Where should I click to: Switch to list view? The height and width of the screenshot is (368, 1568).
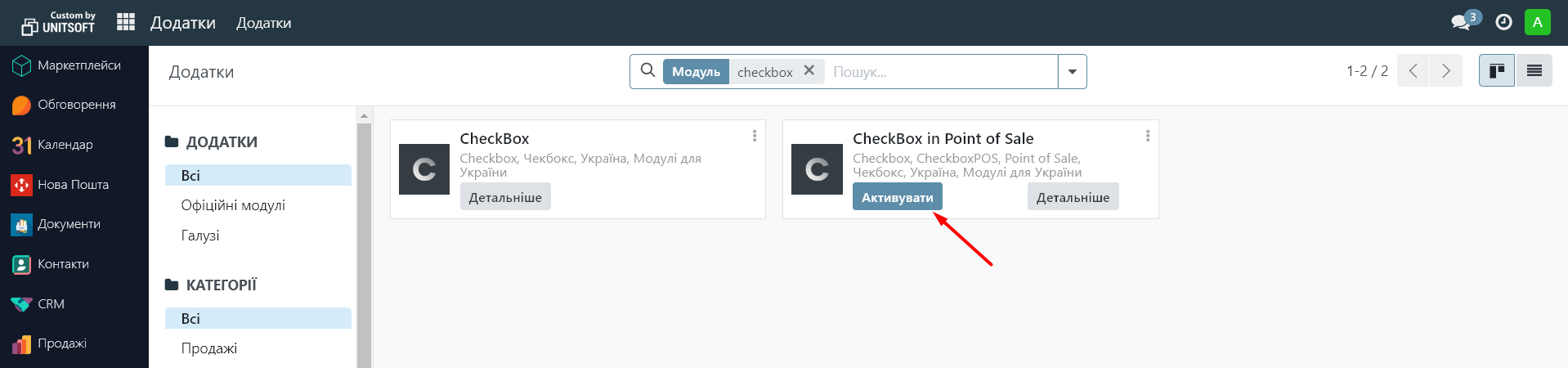click(1534, 71)
